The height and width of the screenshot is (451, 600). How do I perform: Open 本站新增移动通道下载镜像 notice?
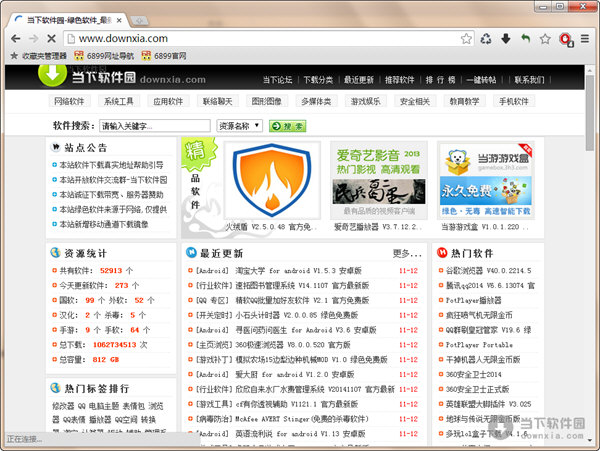click(x=104, y=224)
